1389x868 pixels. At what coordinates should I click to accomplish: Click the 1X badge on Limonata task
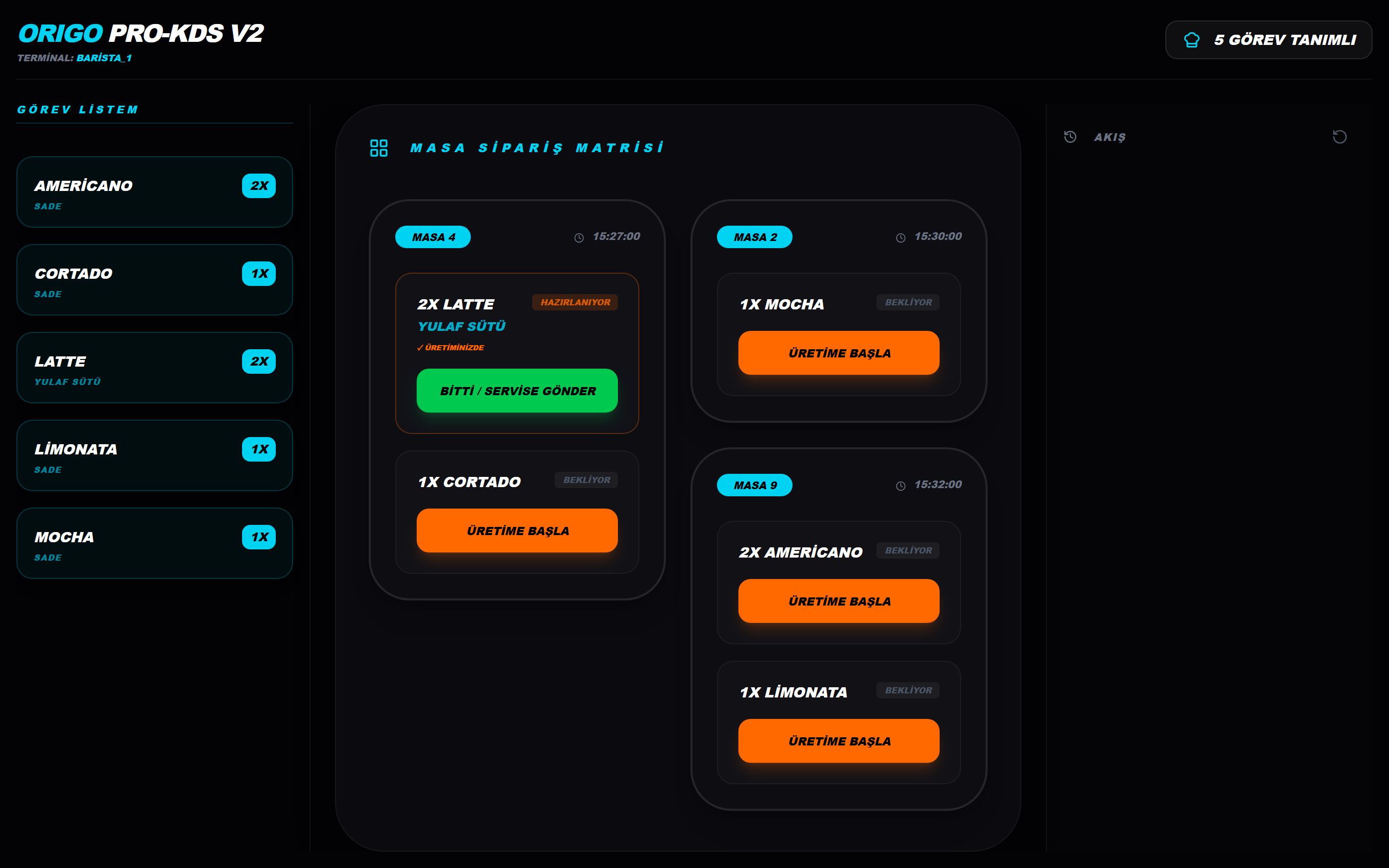(x=259, y=449)
